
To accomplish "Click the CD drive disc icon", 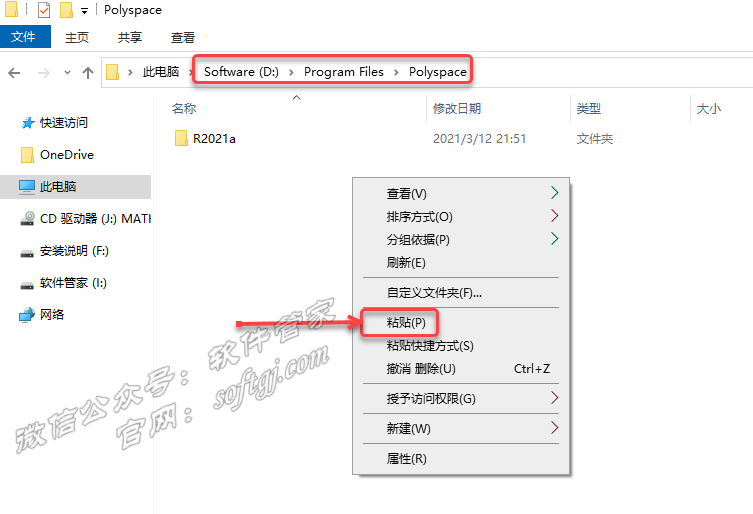I will point(27,219).
